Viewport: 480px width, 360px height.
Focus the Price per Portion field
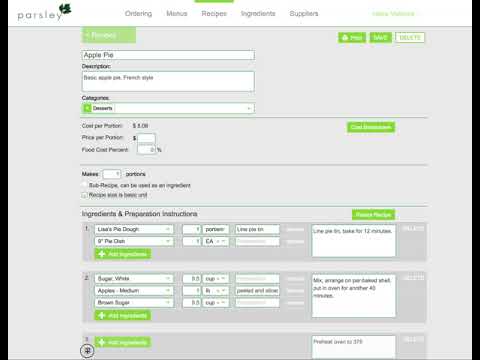point(146,138)
